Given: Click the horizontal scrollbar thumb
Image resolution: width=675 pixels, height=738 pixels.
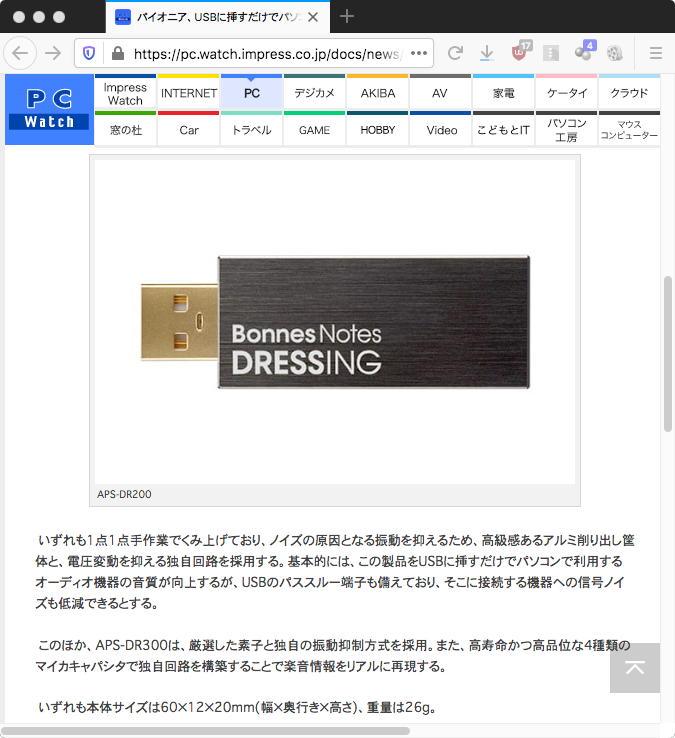Looking at the screenshot, I should click(205, 731).
